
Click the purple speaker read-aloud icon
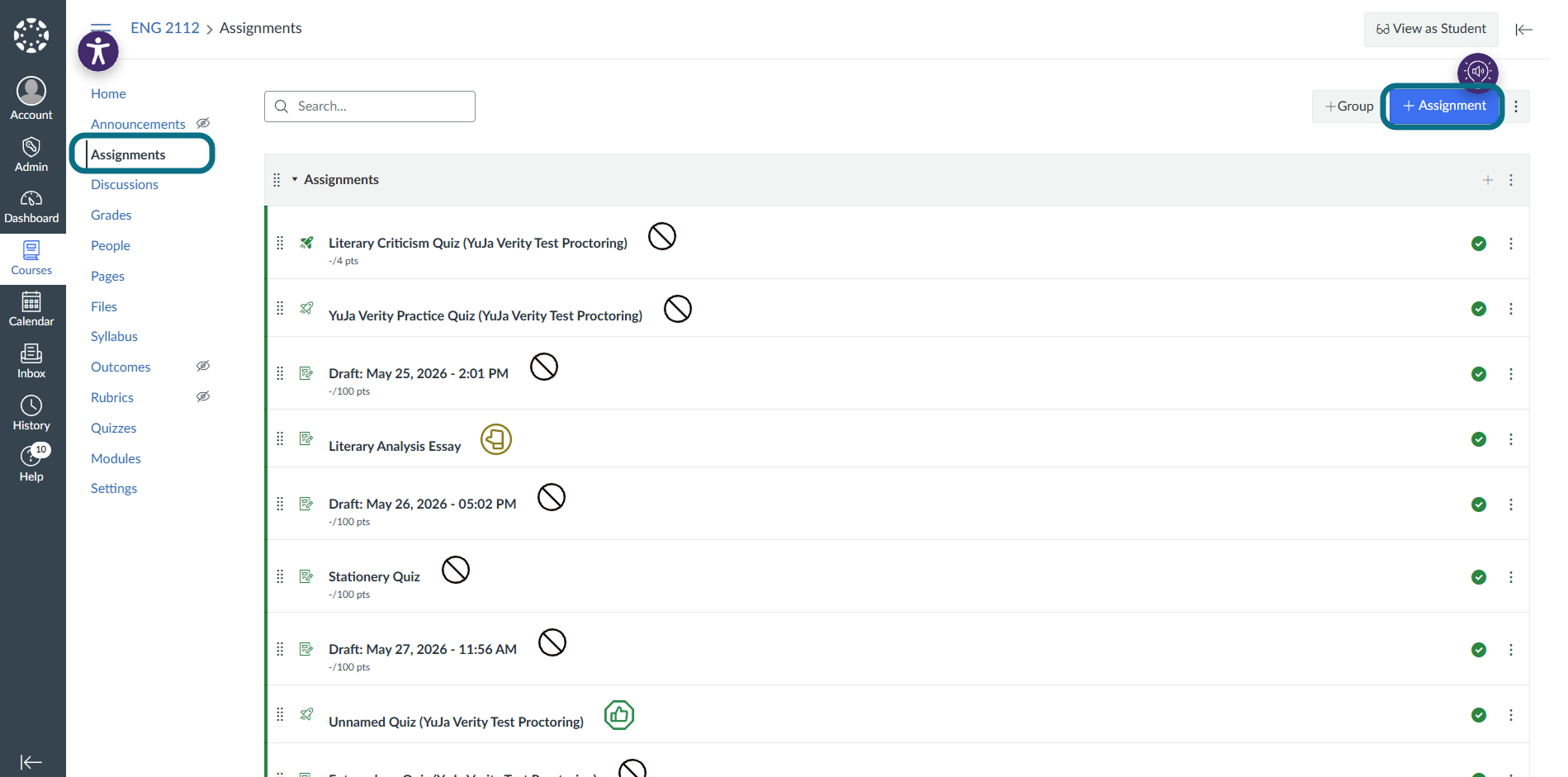click(1477, 71)
